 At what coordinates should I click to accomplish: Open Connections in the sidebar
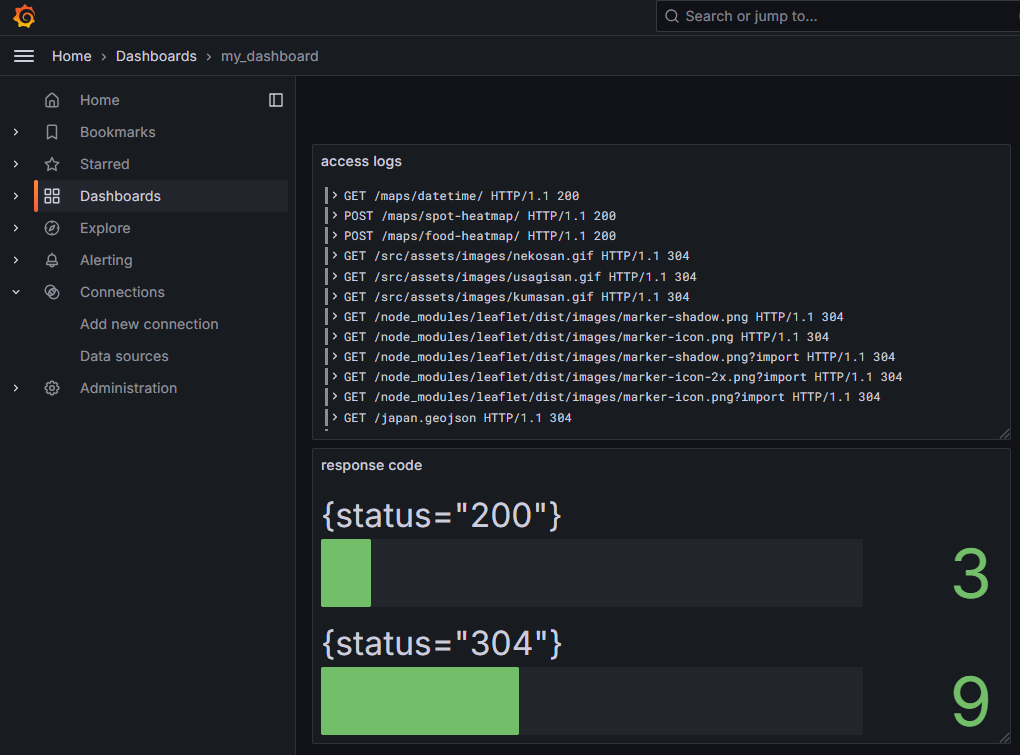pyautogui.click(x=122, y=292)
